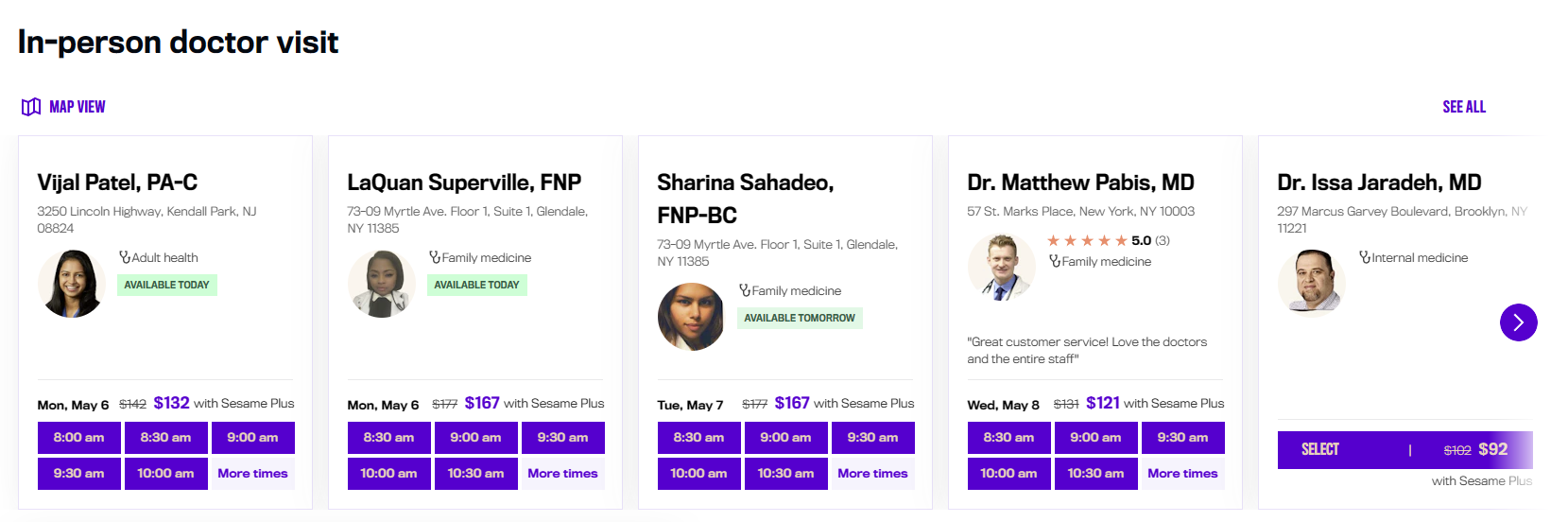Image resolution: width=1568 pixels, height=522 pixels.
Task: Choose Sharina Sahadeo's 10:30 am slot
Action: (x=785, y=474)
